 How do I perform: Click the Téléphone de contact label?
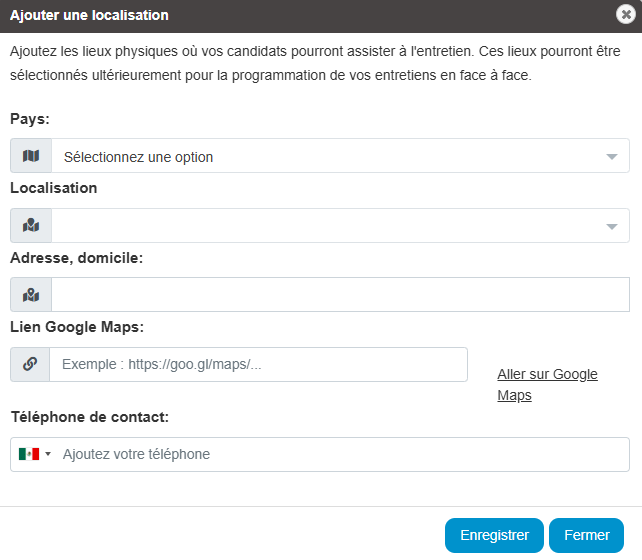click(90, 417)
